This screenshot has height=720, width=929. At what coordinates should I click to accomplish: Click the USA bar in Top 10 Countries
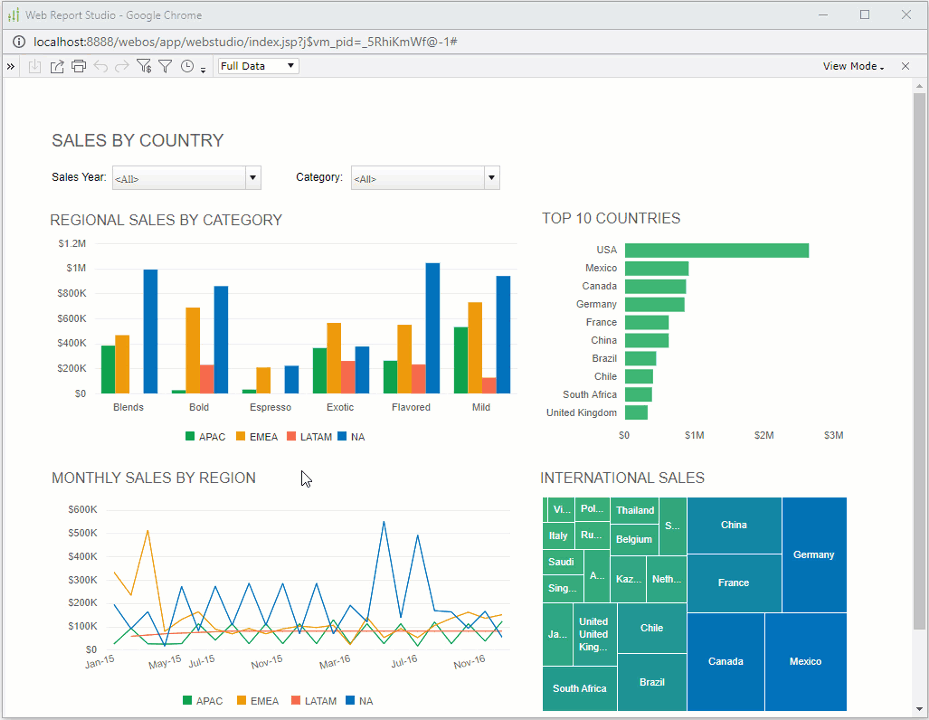point(716,250)
